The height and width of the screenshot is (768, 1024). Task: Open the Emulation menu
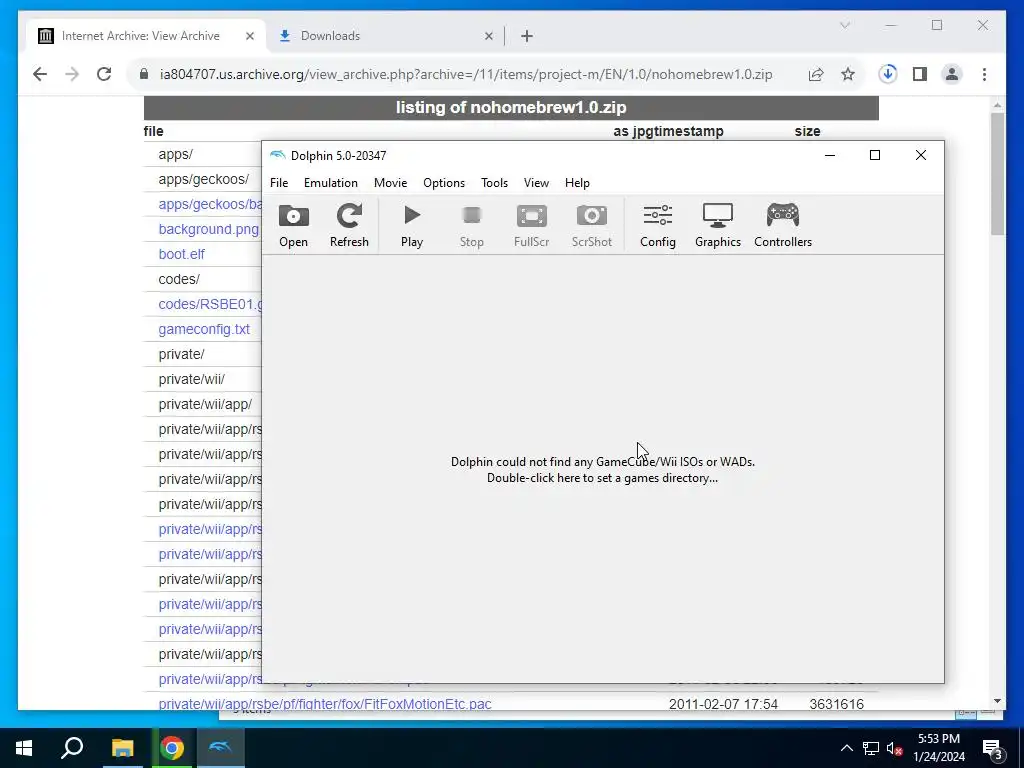(x=330, y=183)
